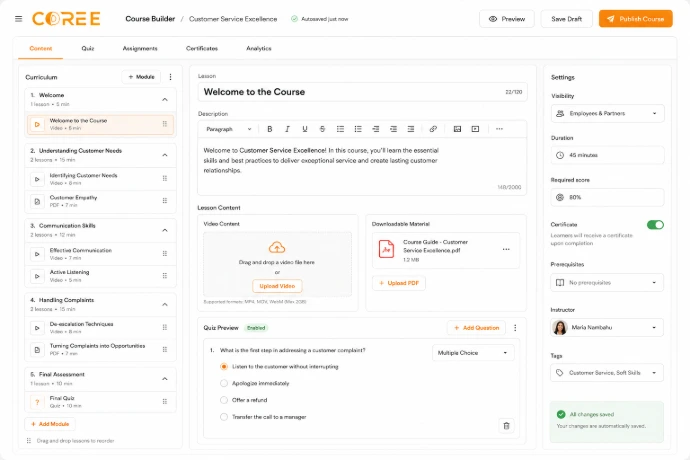
Task: Publish the course
Action: (x=635, y=19)
